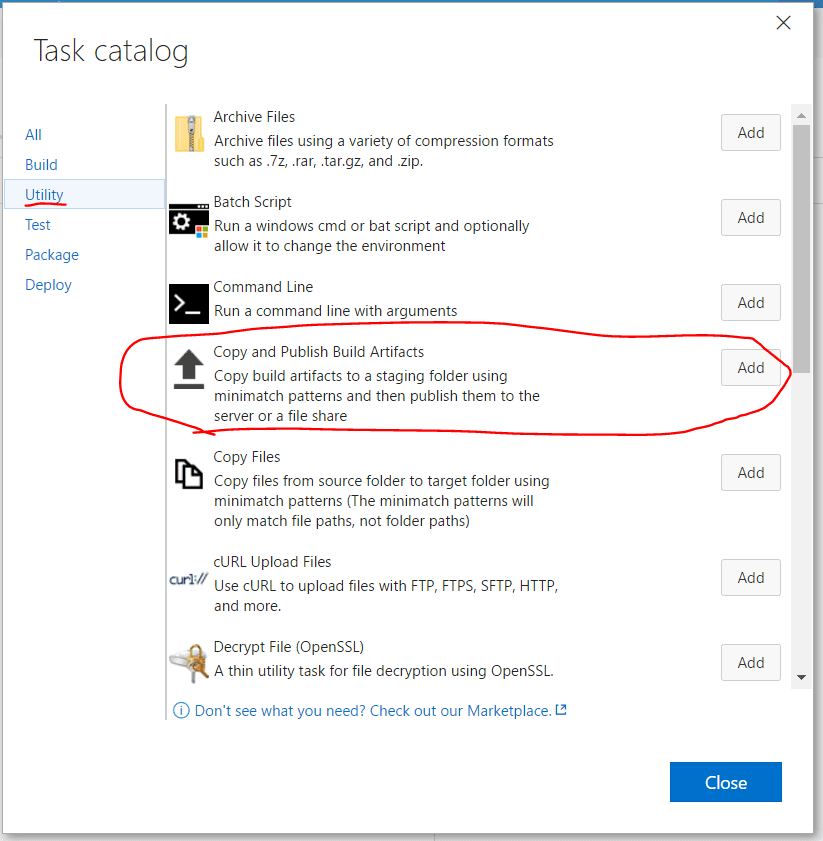
Task: Click the Copy Files documents icon
Action: [189, 474]
